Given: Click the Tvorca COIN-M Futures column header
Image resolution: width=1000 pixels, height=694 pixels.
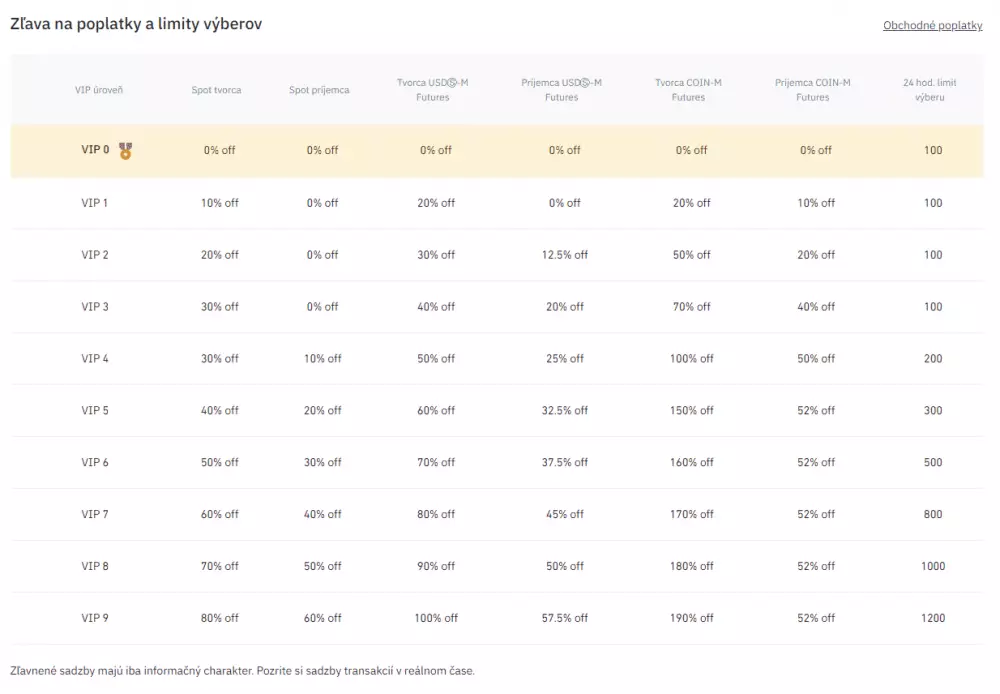Looking at the screenshot, I should [690, 89].
